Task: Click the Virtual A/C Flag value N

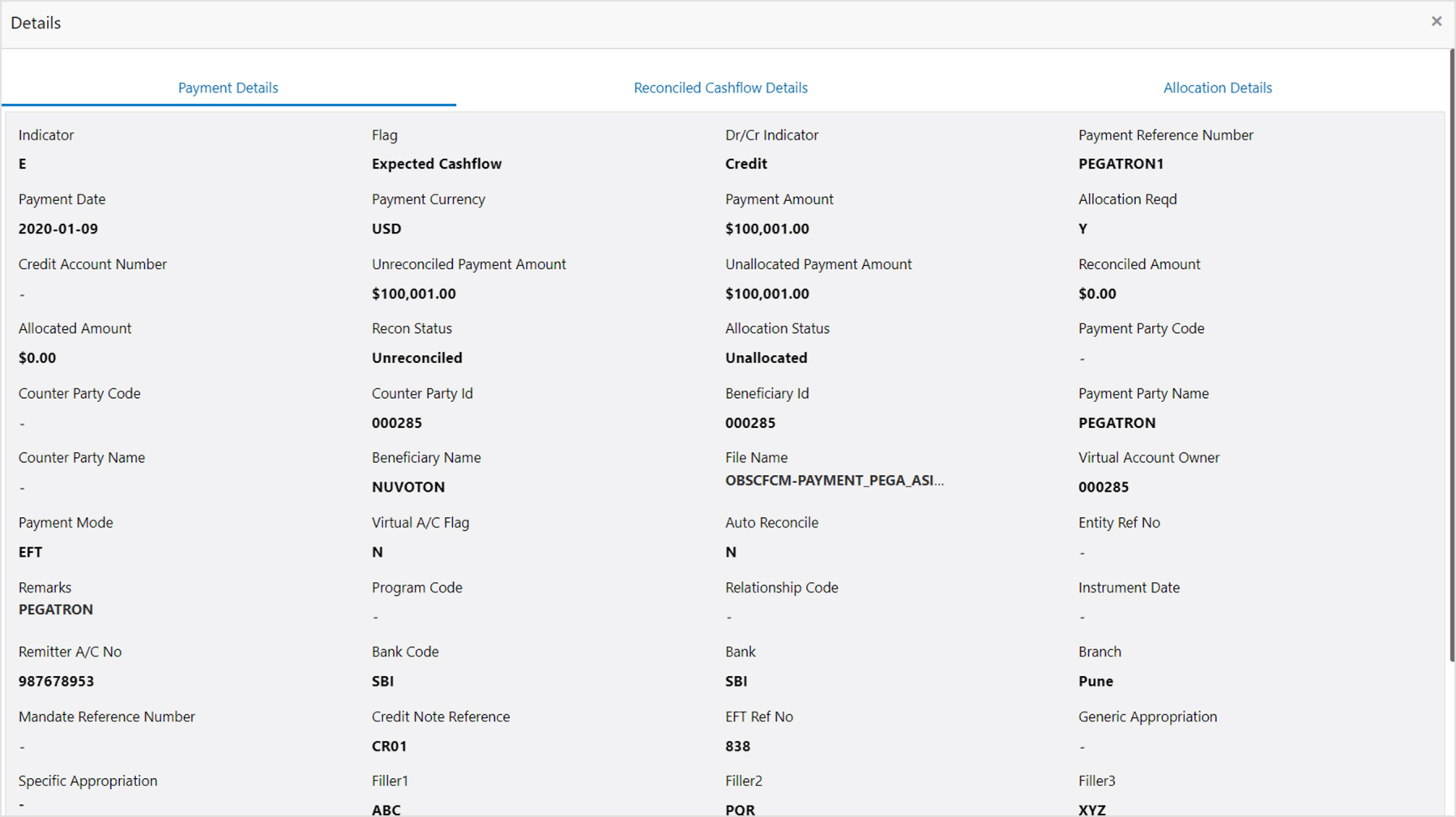Action: coord(377,552)
